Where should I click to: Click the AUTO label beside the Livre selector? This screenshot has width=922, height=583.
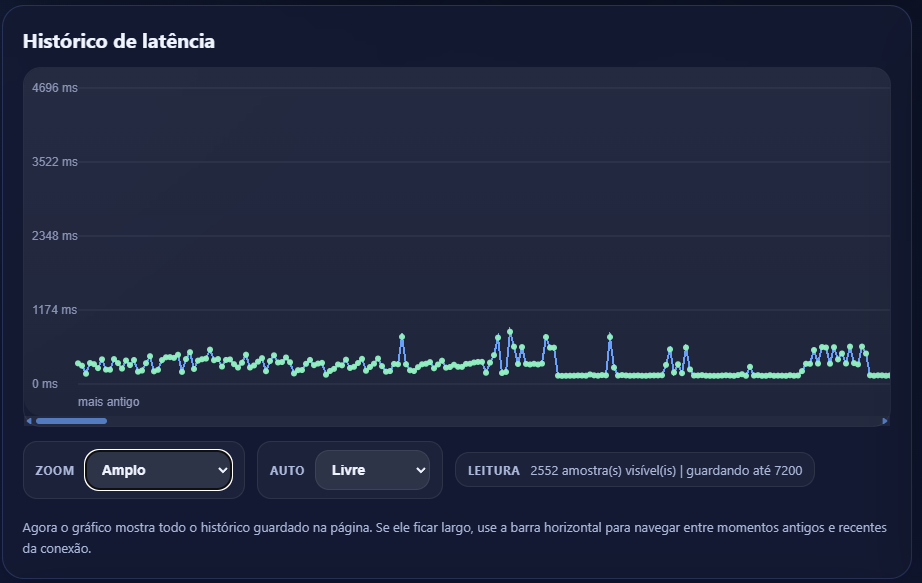(x=287, y=470)
